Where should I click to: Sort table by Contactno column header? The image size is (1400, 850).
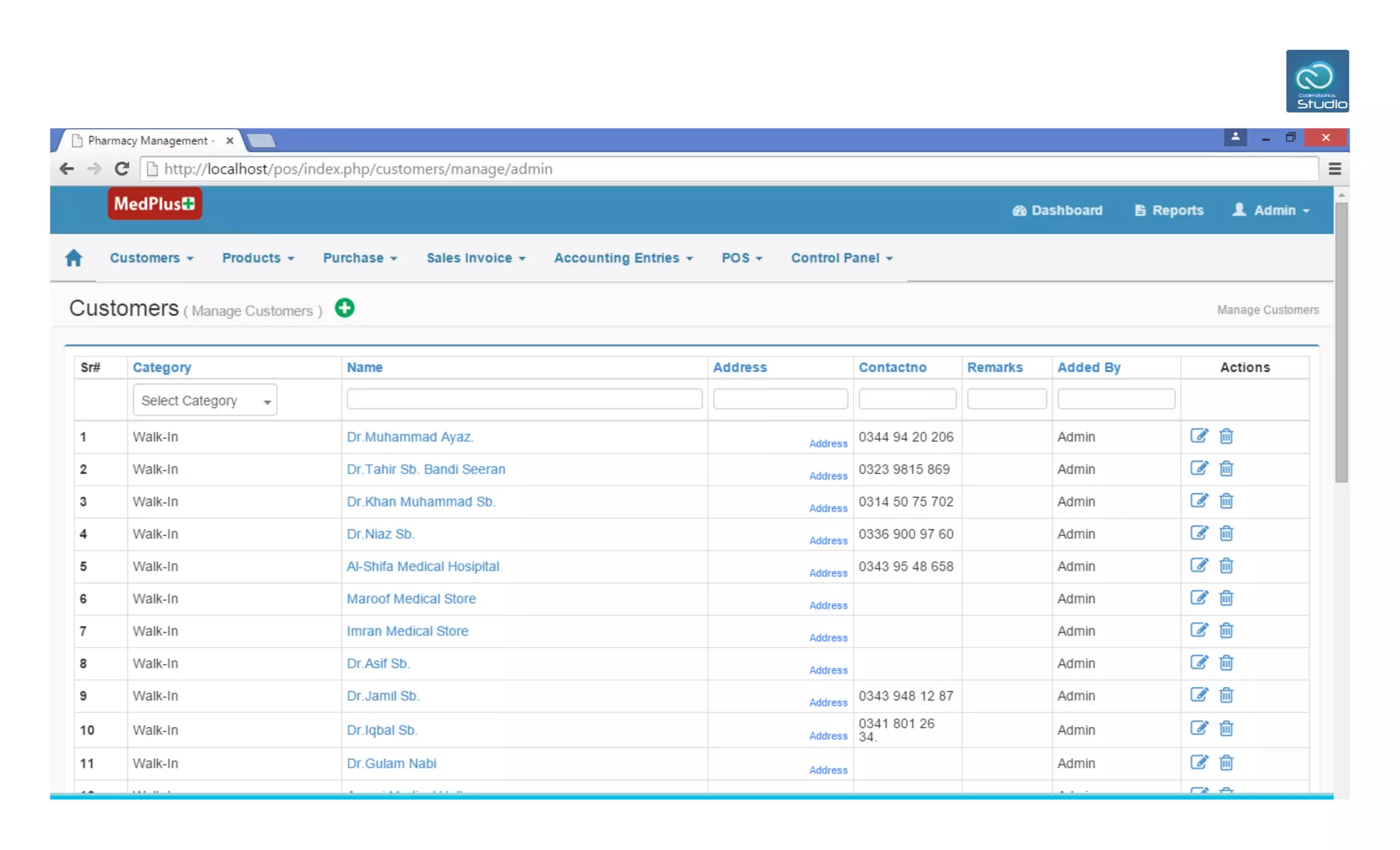click(892, 367)
